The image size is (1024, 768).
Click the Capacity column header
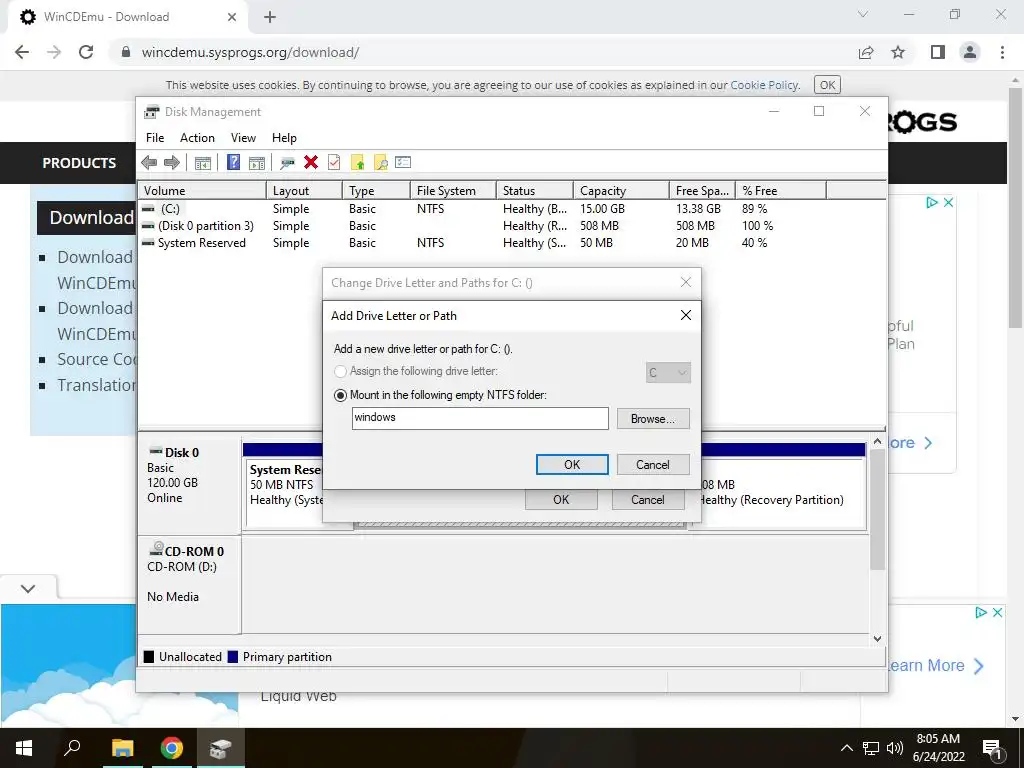[620, 191]
